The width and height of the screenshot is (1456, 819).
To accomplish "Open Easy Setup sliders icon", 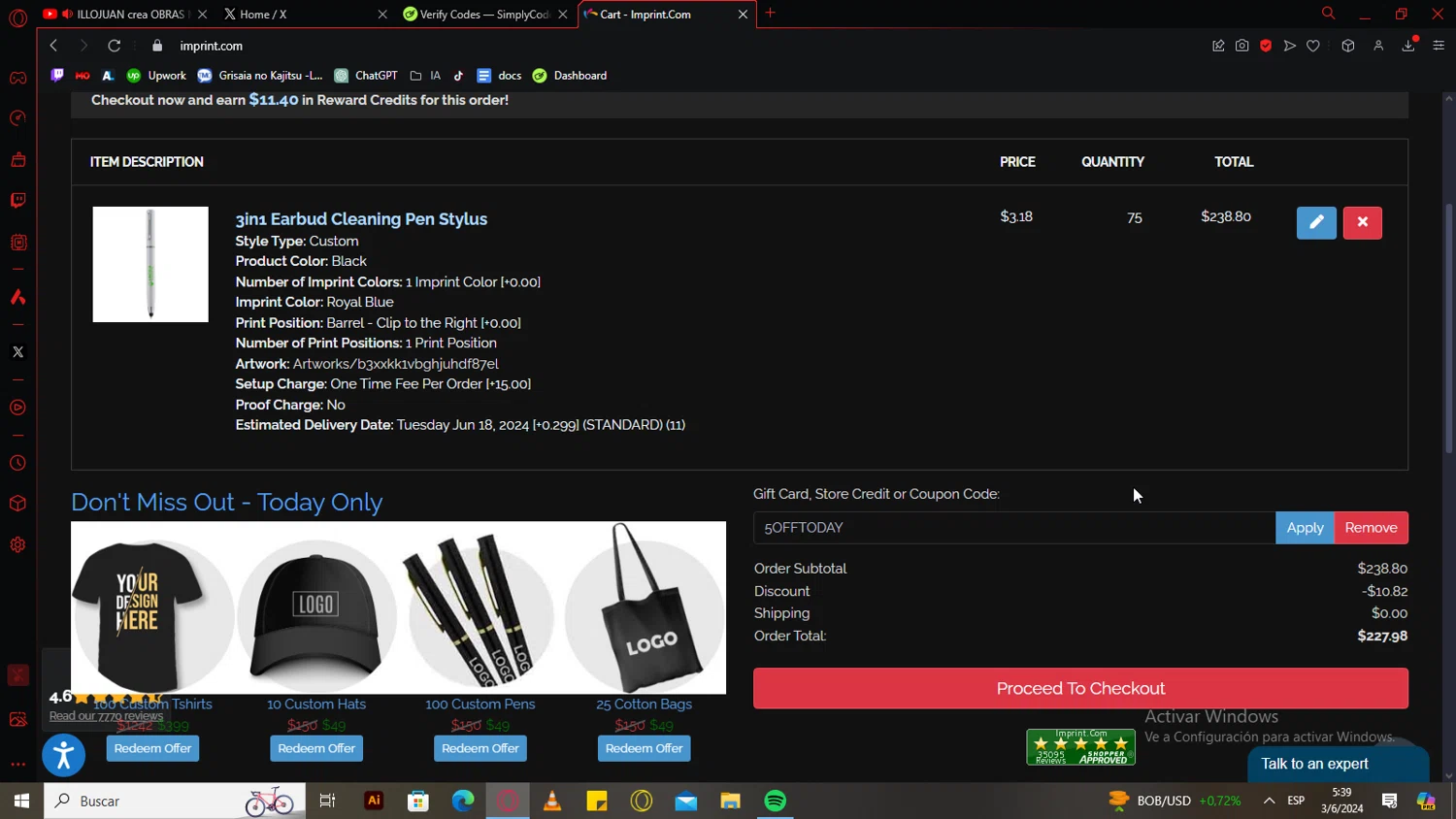I will pos(1439,46).
